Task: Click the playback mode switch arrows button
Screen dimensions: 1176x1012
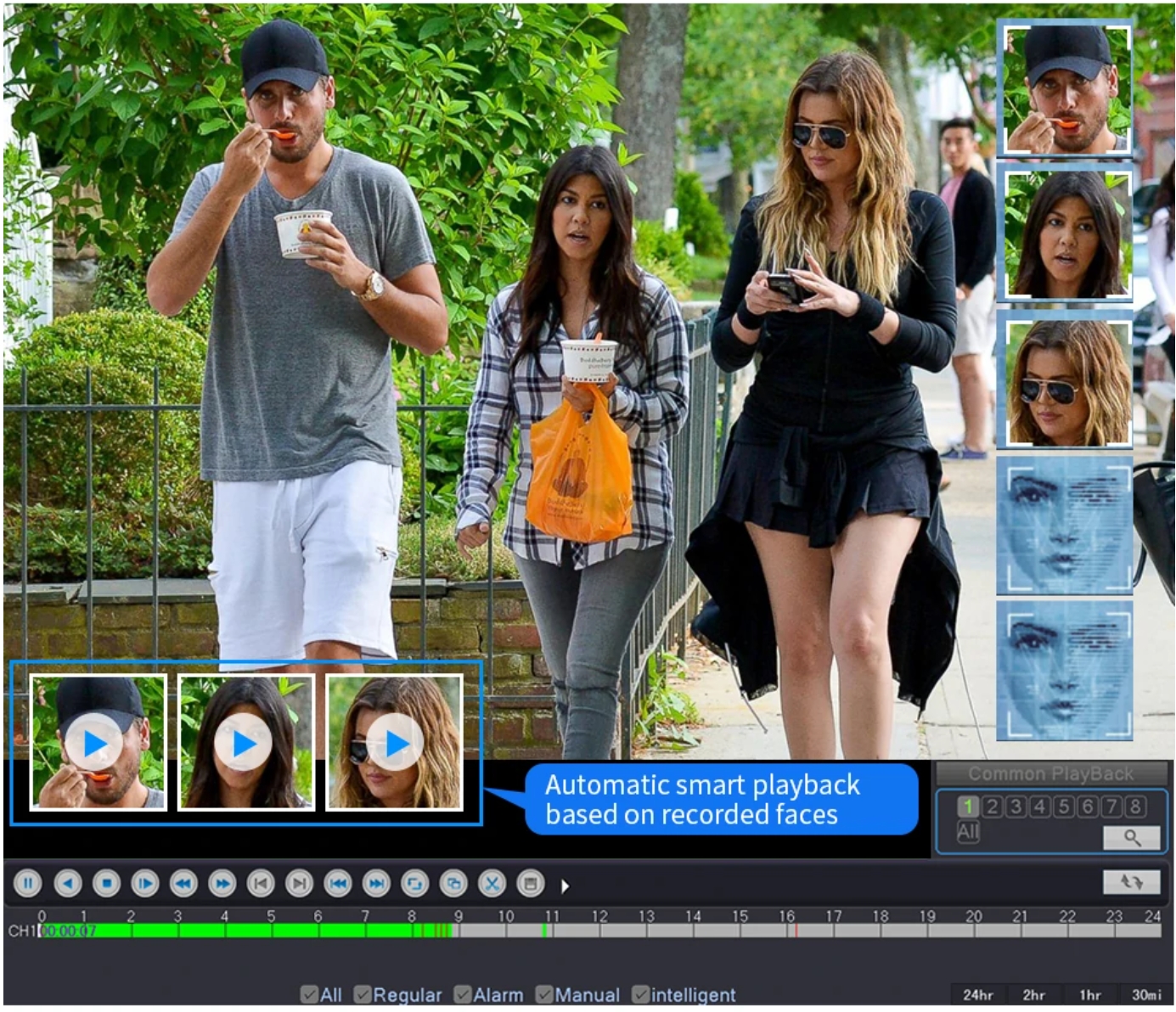Action: click(1131, 882)
